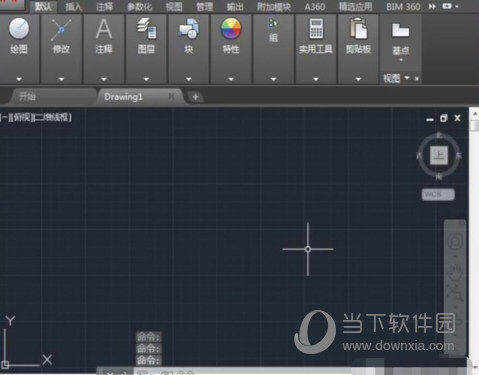
Task: Minimize the drawing viewport window
Action: (430, 119)
